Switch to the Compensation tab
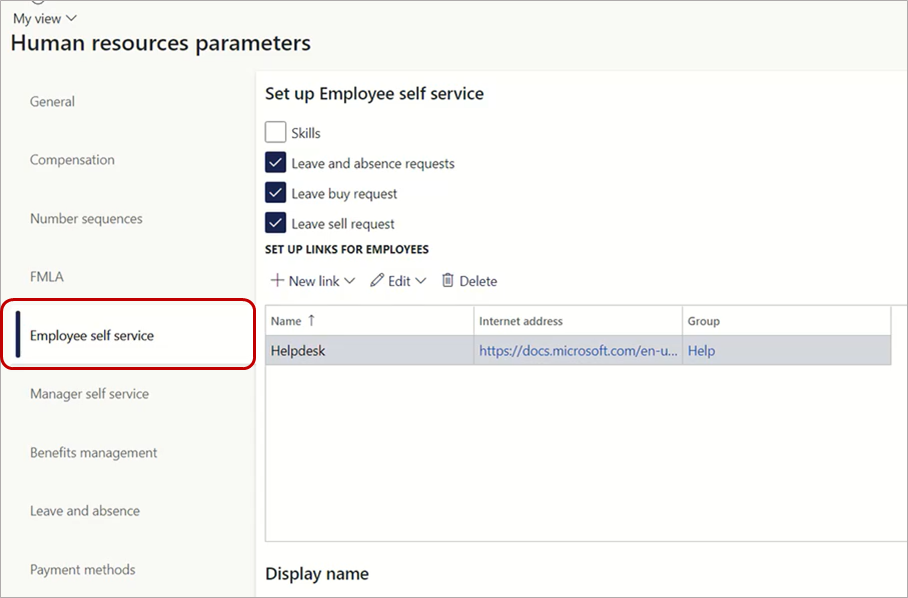 (x=72, y=160)
